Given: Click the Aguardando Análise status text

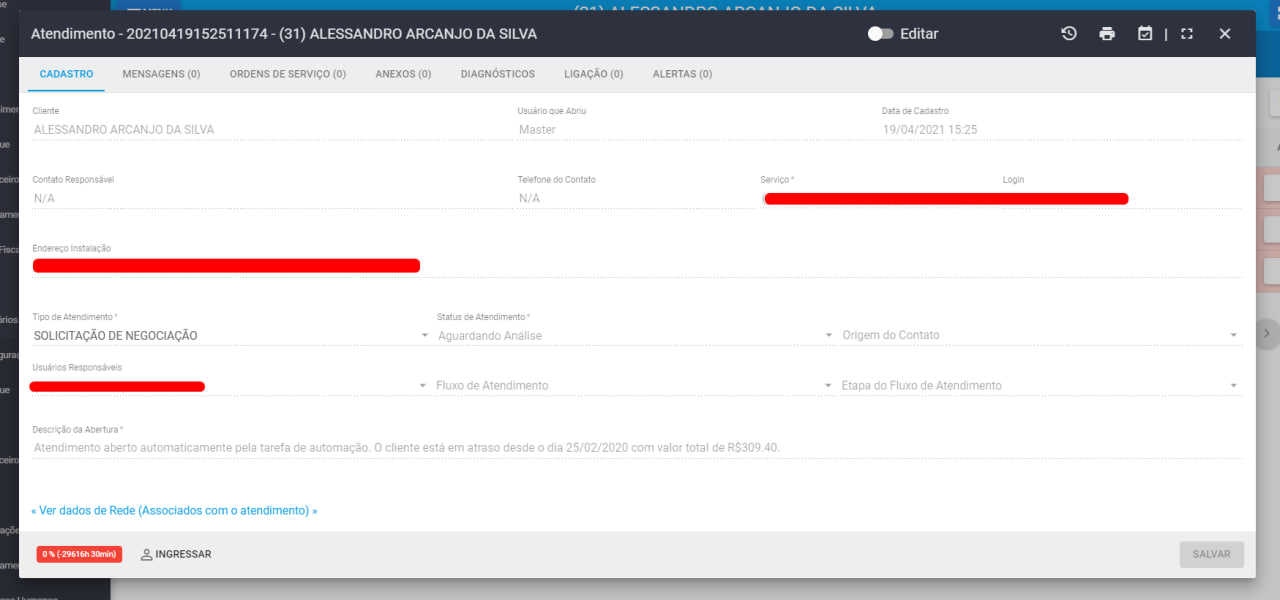Looking at the screenshot, I should point(490,336).
